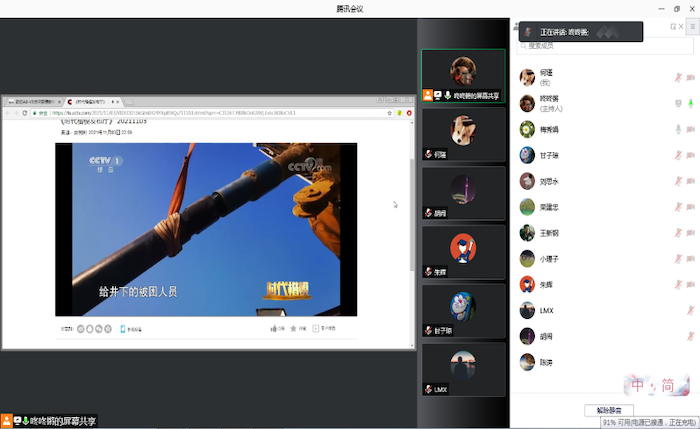
Task: Select the tower avatar video tile
Action: [x=463, y=193]
